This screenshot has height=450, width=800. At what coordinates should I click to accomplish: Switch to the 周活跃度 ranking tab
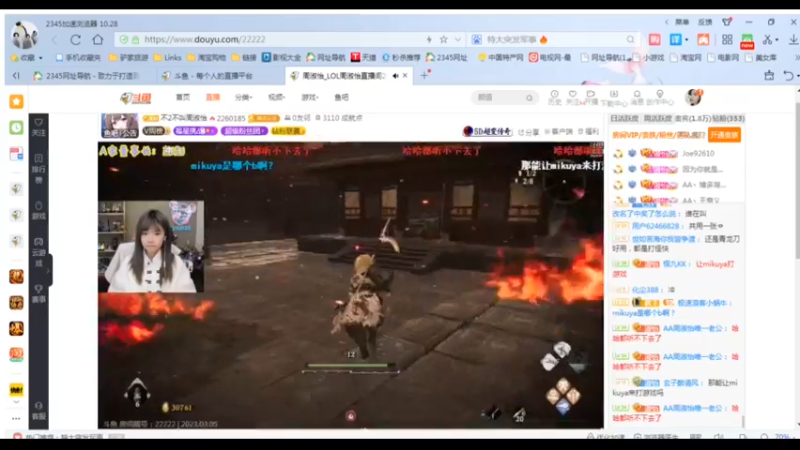pyautogui.click(x=658, y=118)
